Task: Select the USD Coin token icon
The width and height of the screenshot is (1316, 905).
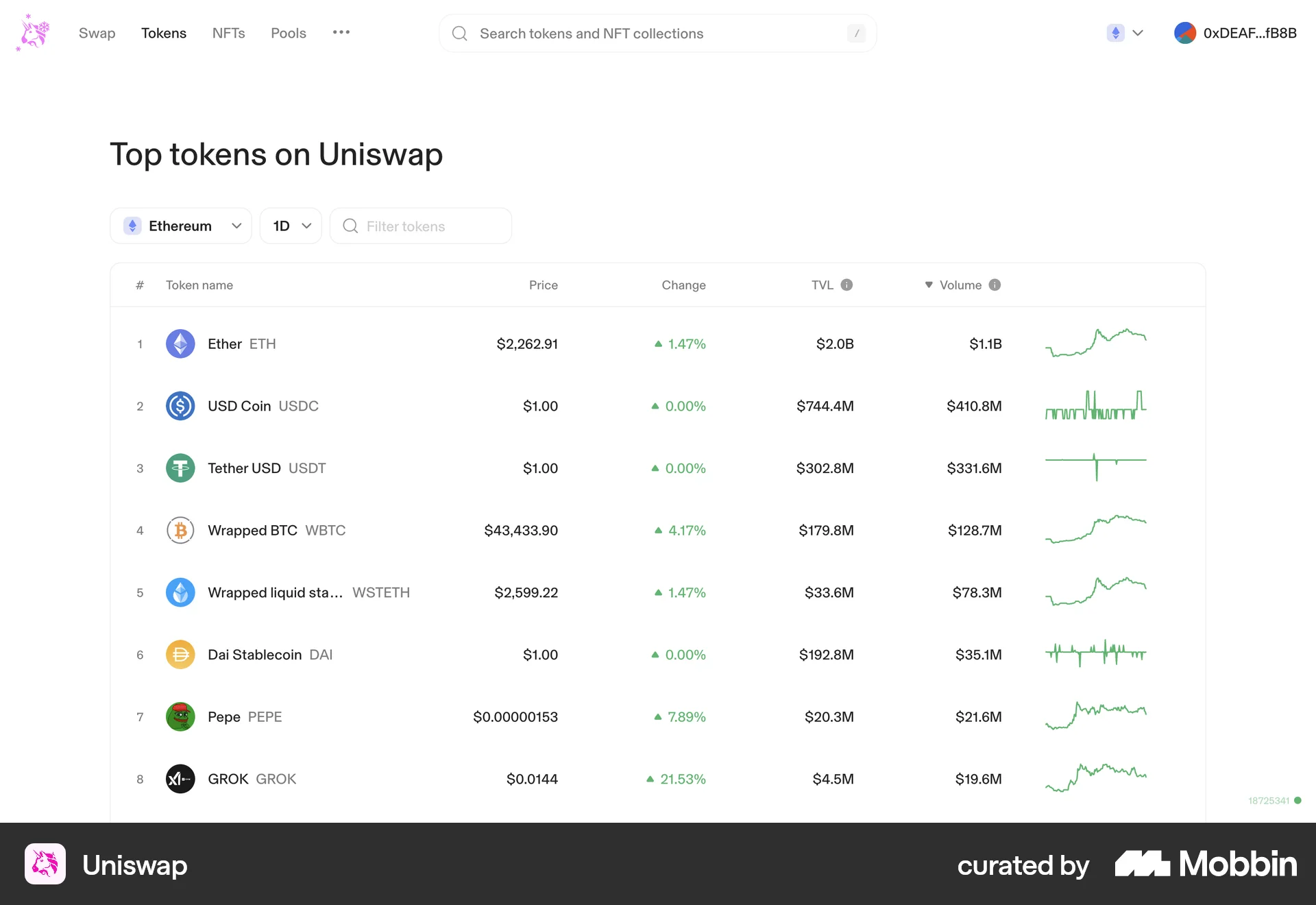Action: point(180,406)
